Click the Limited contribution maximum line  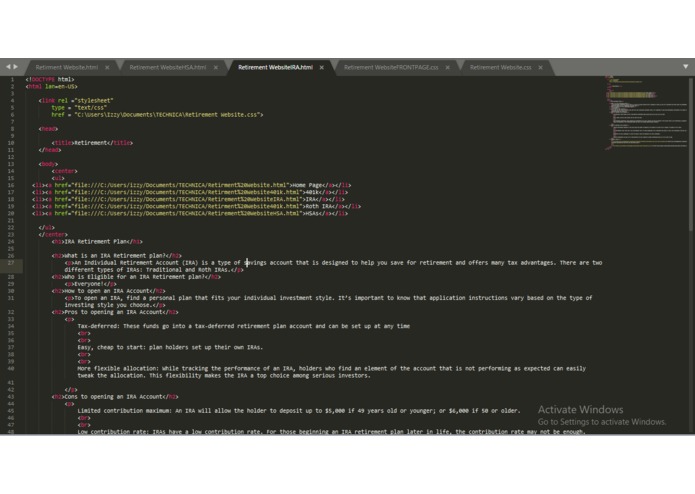[x=299, y=411]
